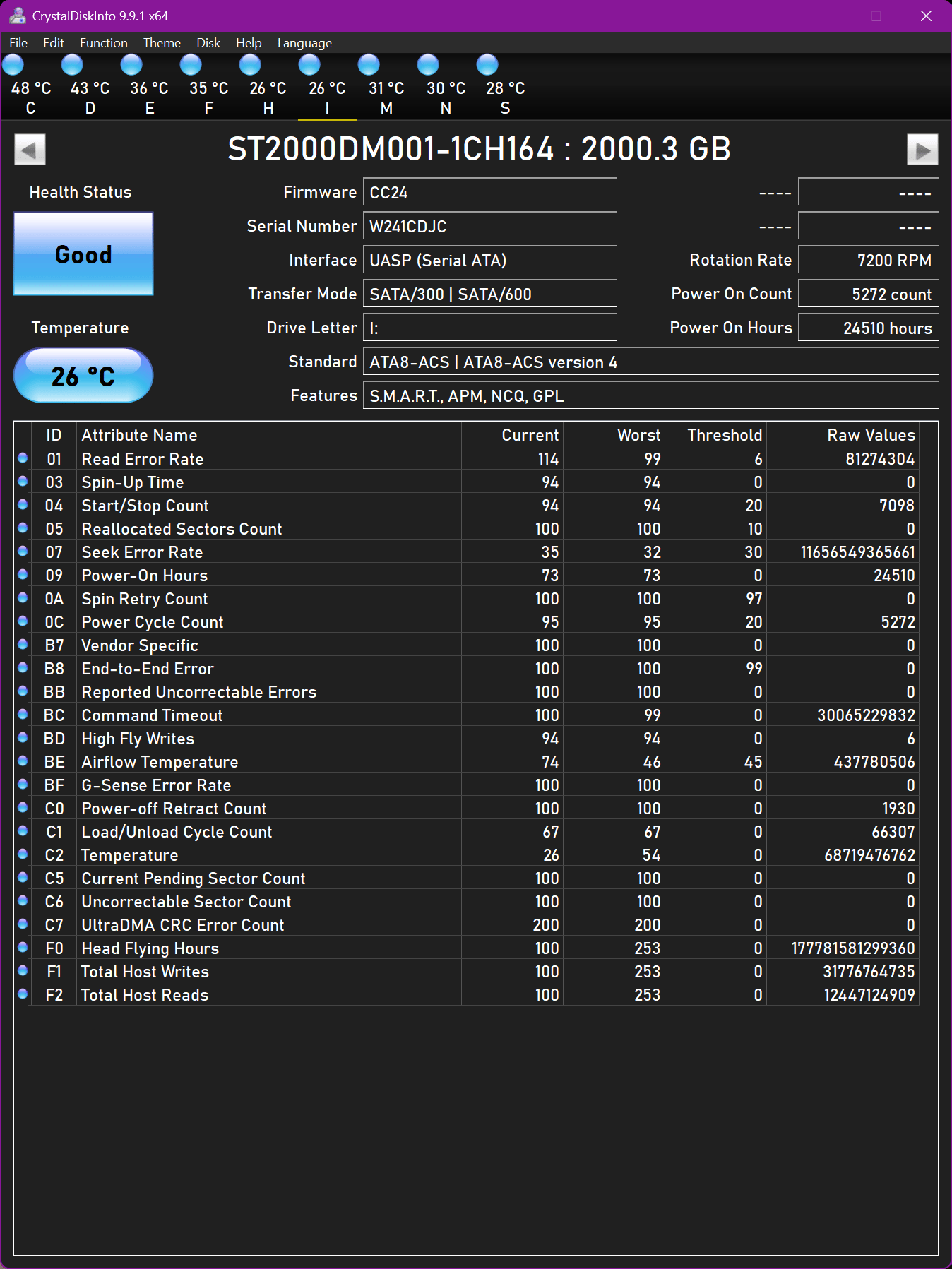The width and height of the screenshot is (952, 1269).
Task: Click status dot for Spin-Up Time
Action: coord(23,482)
